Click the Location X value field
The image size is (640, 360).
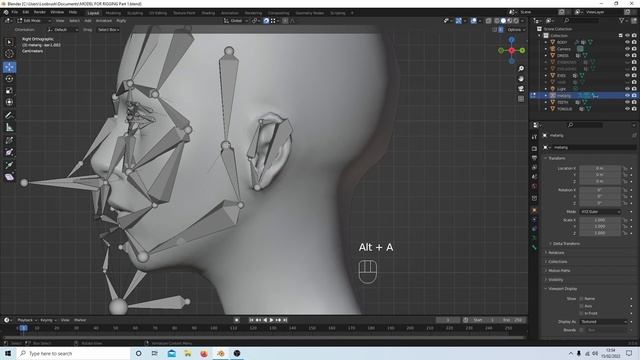[x=600, y=168]
